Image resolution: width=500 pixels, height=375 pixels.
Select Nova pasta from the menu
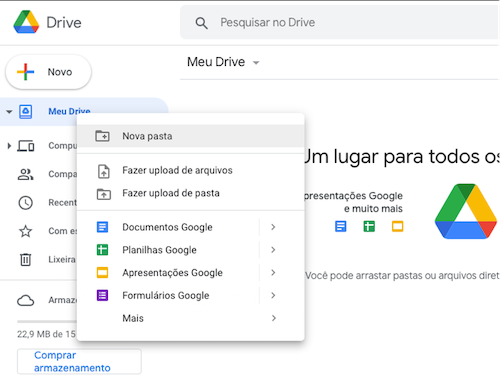[191, 136]
